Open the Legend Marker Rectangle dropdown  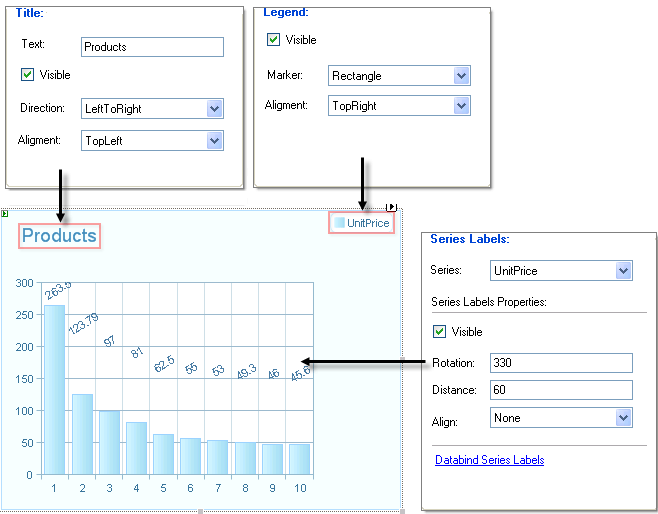pos(461,76)
